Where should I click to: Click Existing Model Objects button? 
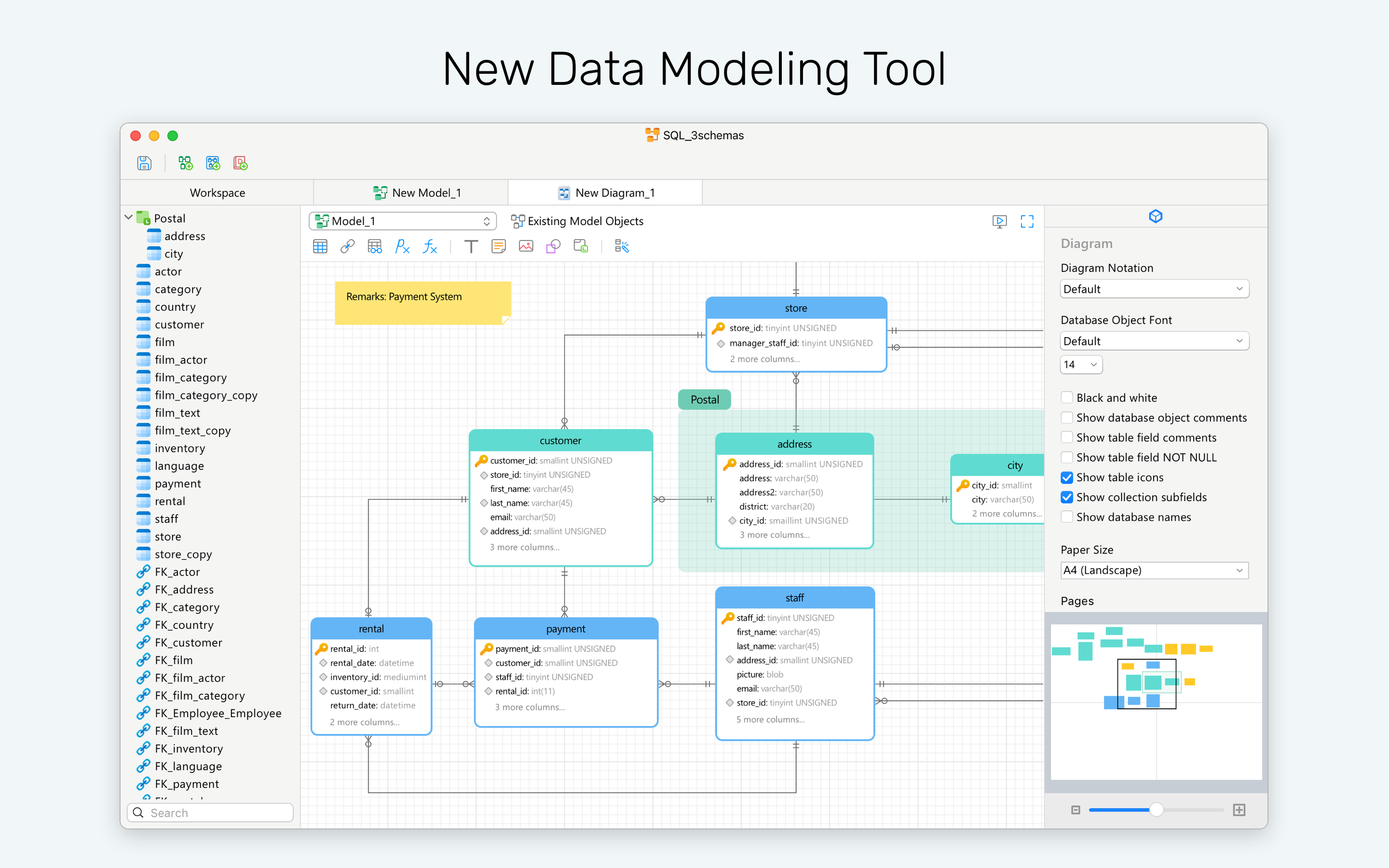click(577, 222)
